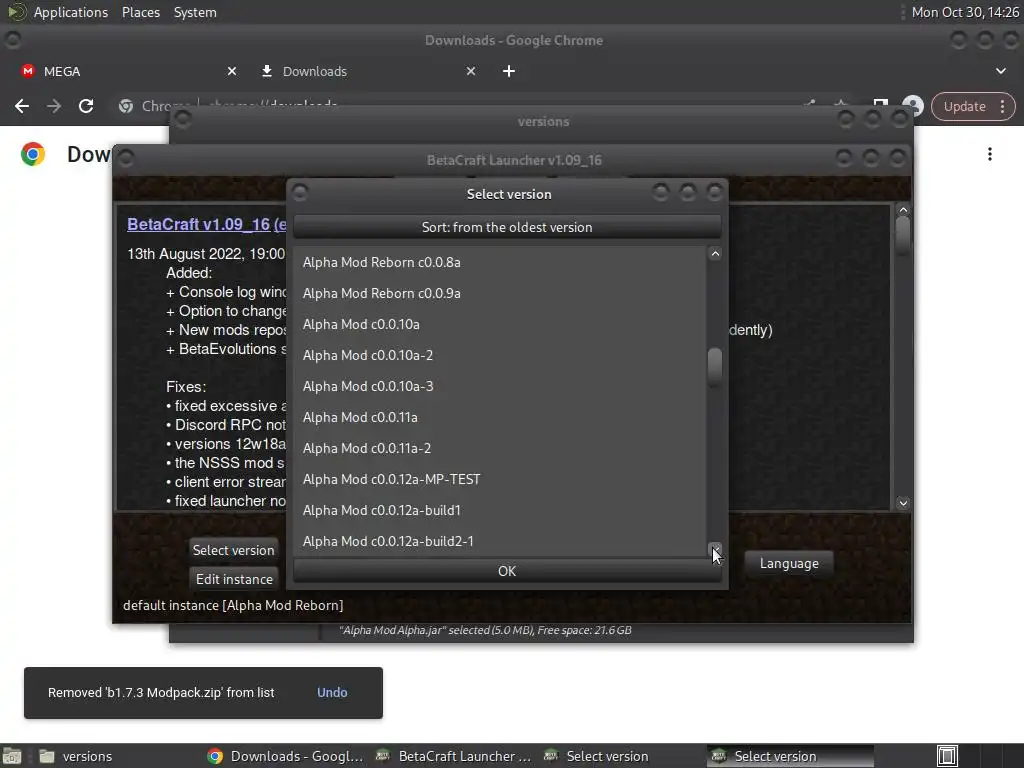
Task: Choose Alpha Mod c0.0.10a from list
Action: [x=500, y=324]
